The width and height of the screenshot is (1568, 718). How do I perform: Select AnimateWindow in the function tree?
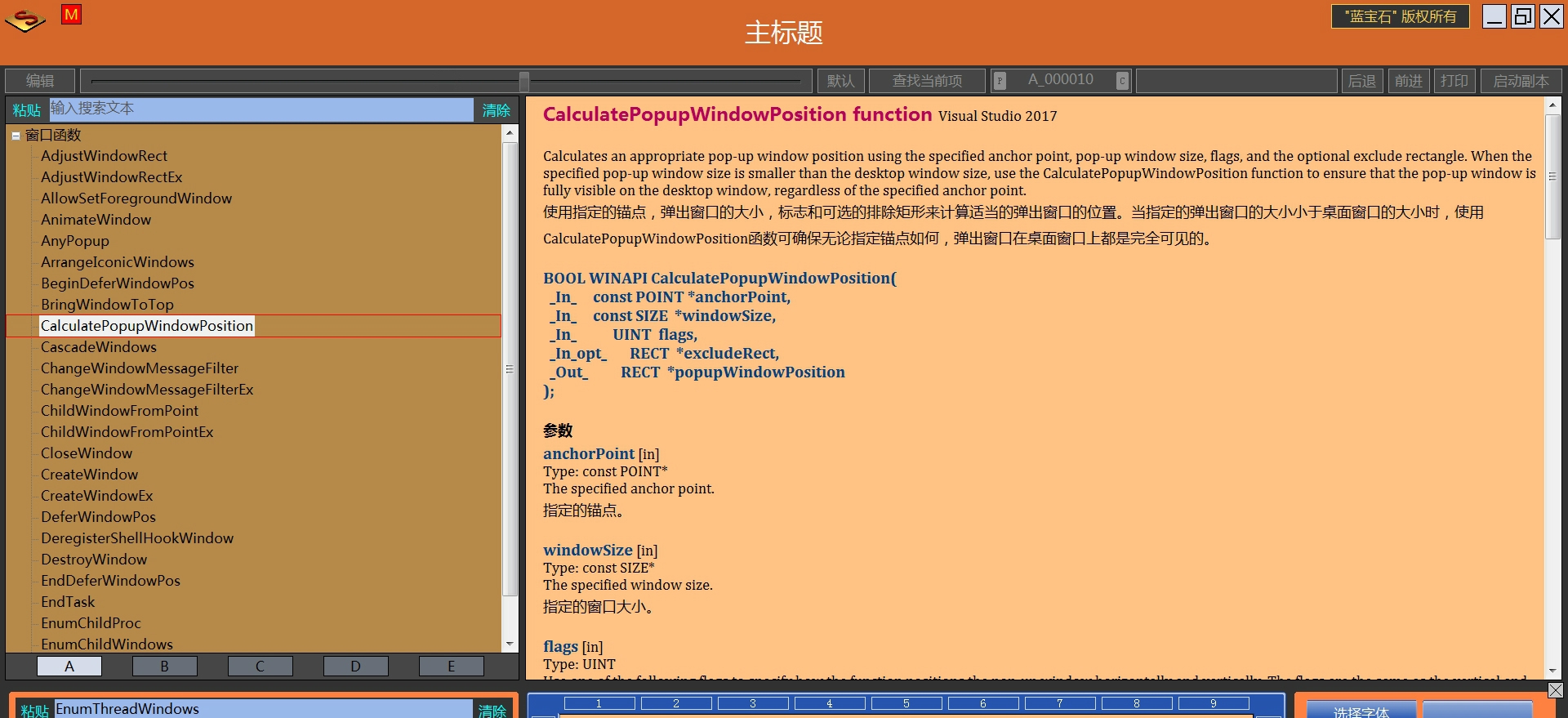[96, 220]
